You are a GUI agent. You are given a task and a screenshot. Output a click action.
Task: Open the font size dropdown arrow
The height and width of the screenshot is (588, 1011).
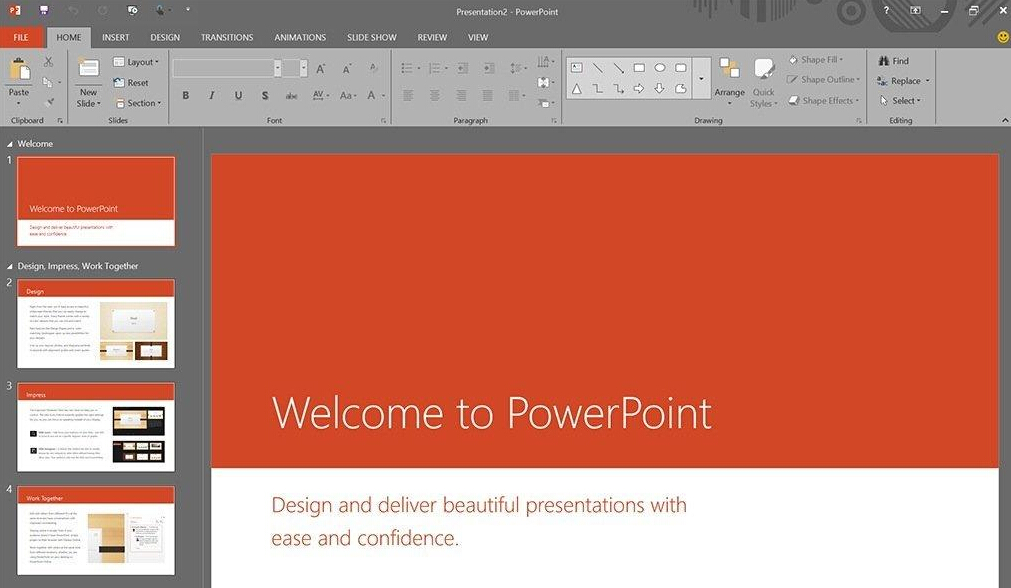(304, 68)
